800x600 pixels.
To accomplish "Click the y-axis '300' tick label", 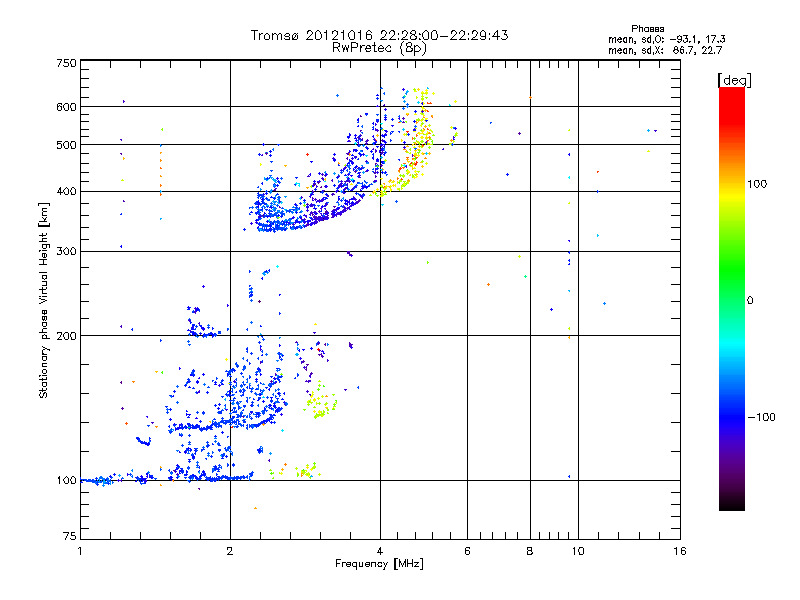I will [x=66, y=252].
